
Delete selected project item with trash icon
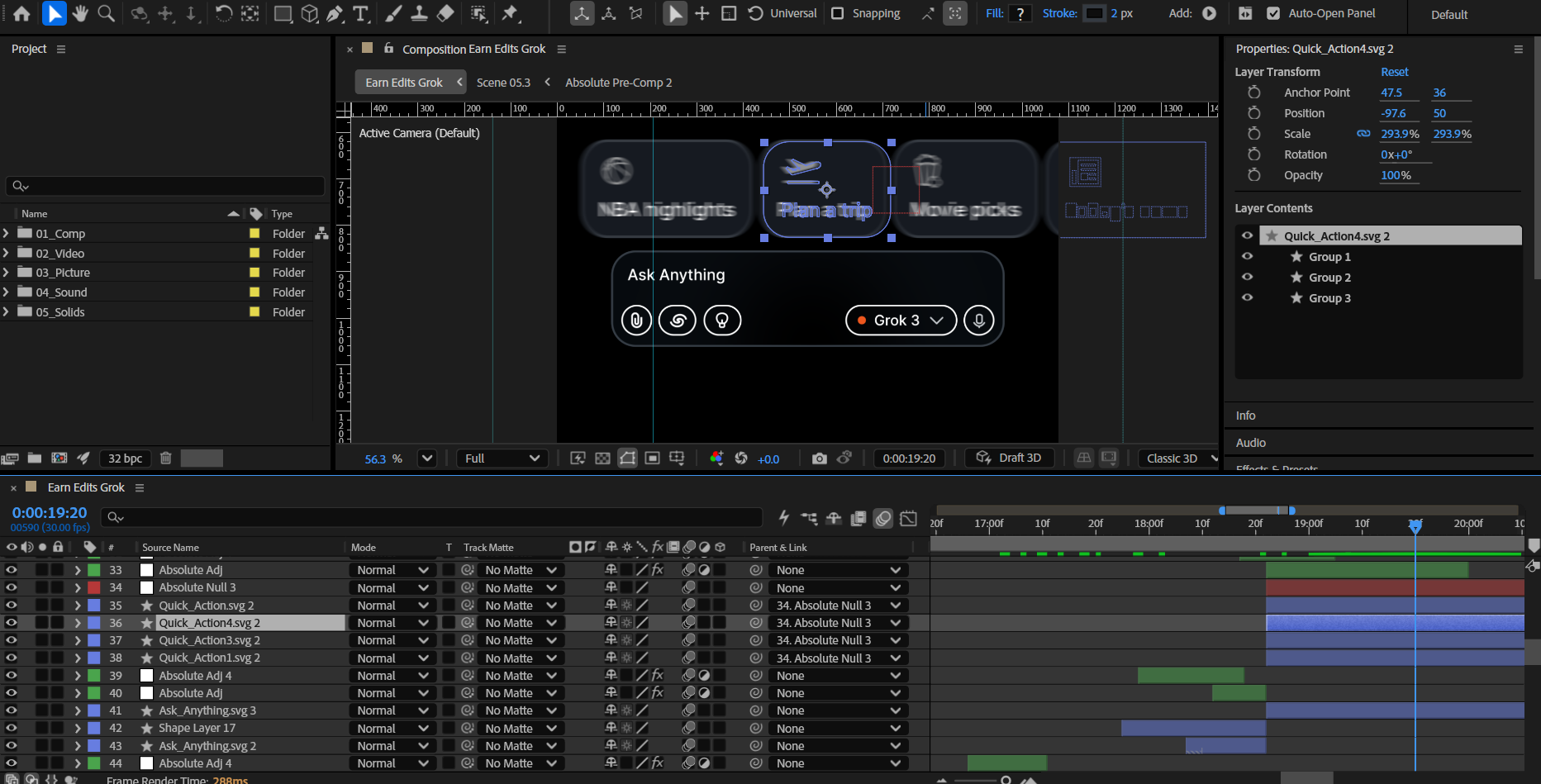pos(165,459)
